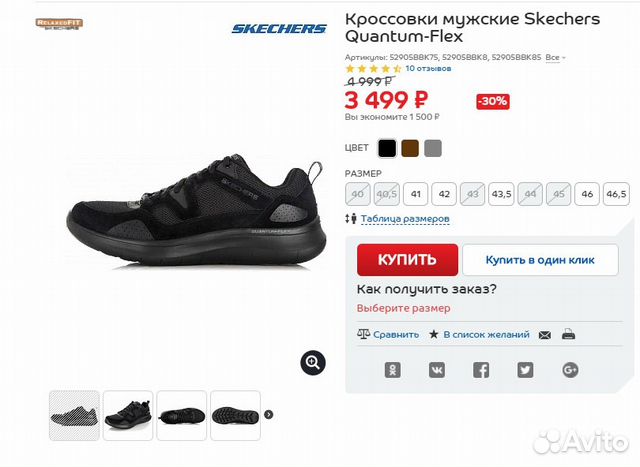Select size 41

pyautogui.click(x=416, y=194)
